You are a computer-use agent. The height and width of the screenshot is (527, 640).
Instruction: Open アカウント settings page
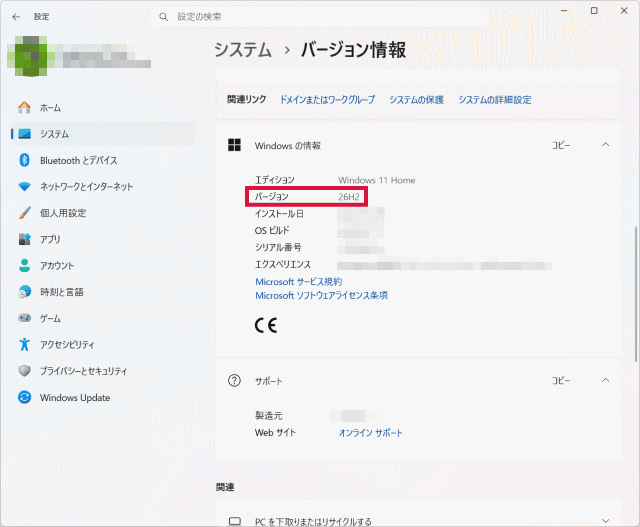[x=103, y=265]
